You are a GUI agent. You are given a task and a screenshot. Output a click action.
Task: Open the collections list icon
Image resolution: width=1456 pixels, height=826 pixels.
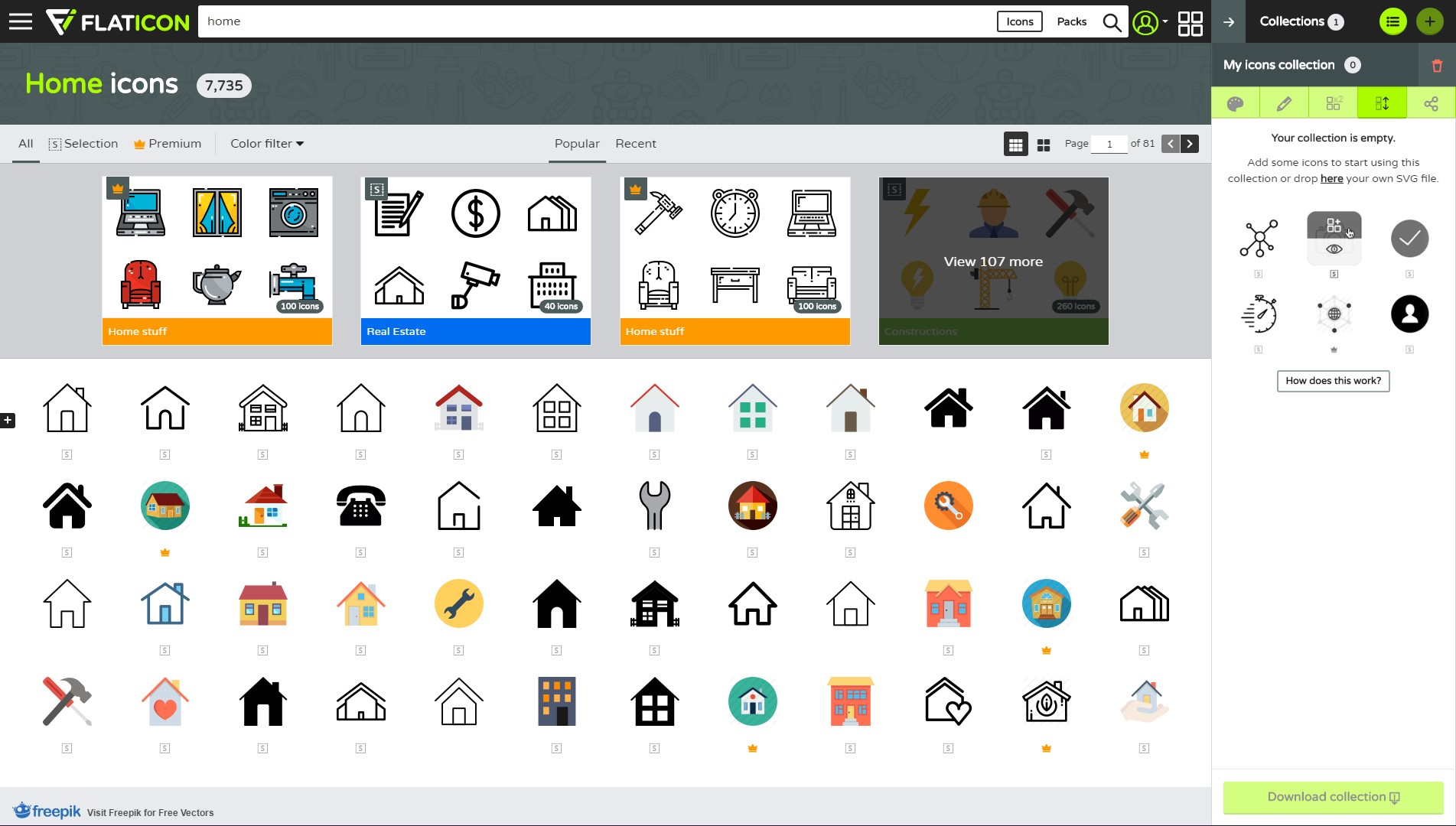tap(1392, 21)
